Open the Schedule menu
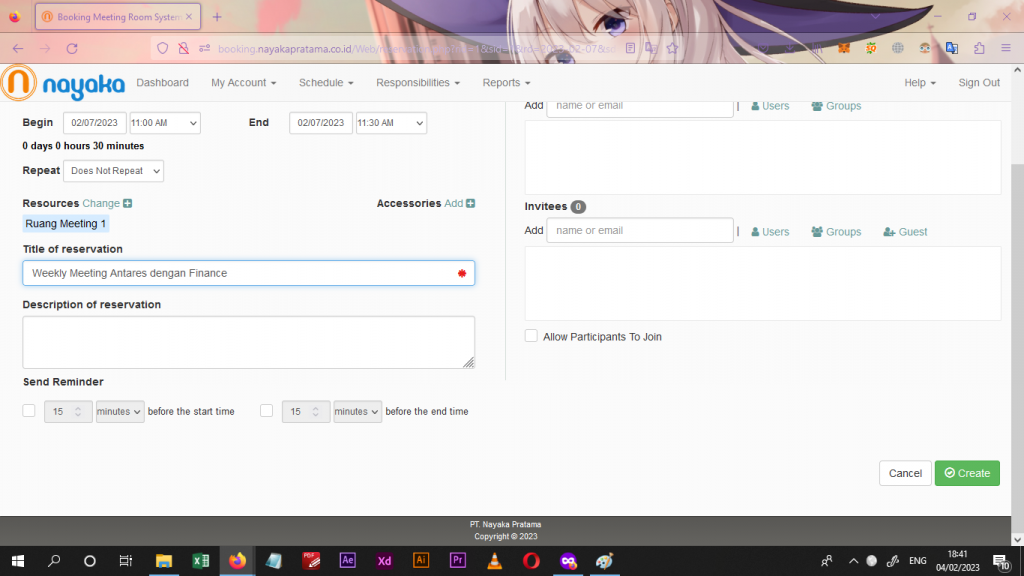This screenshot has width=1024, height=576. (x=326, y=83)
